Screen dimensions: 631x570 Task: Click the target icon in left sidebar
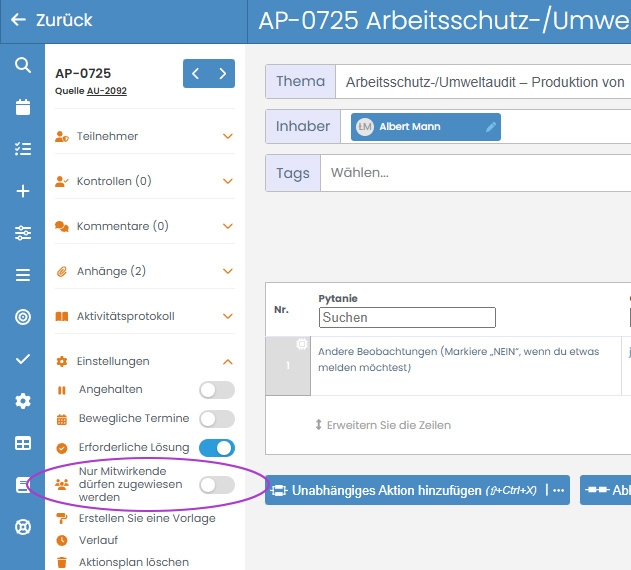point(22,317)
